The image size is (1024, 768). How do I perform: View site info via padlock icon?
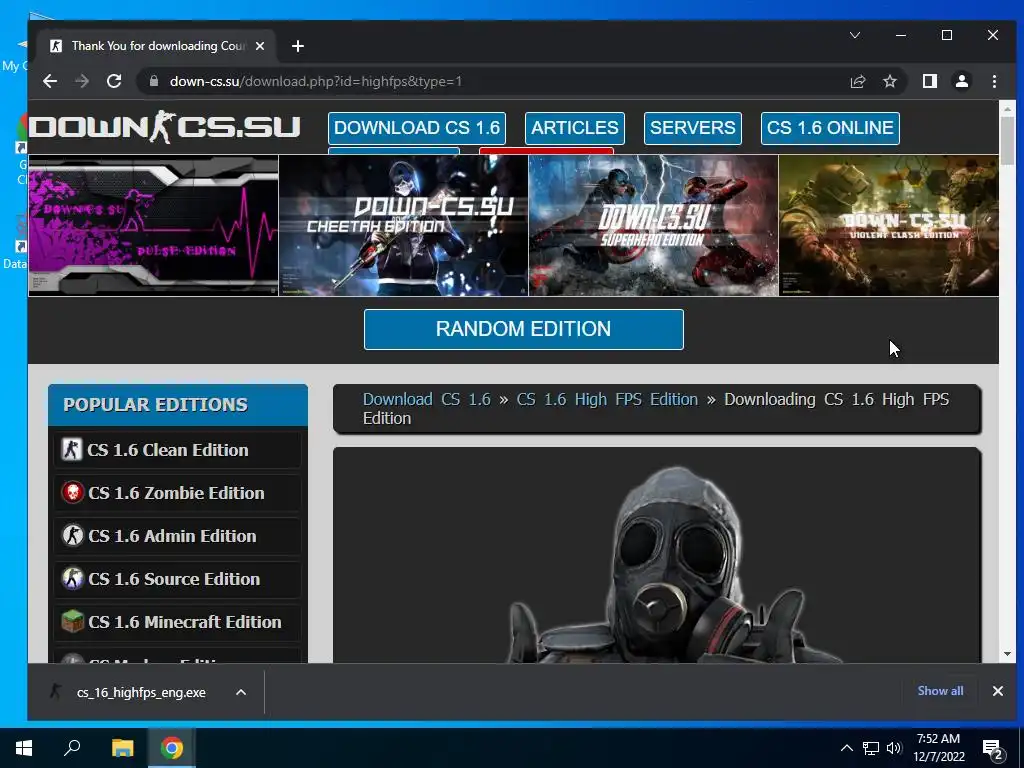pos(154,81)
